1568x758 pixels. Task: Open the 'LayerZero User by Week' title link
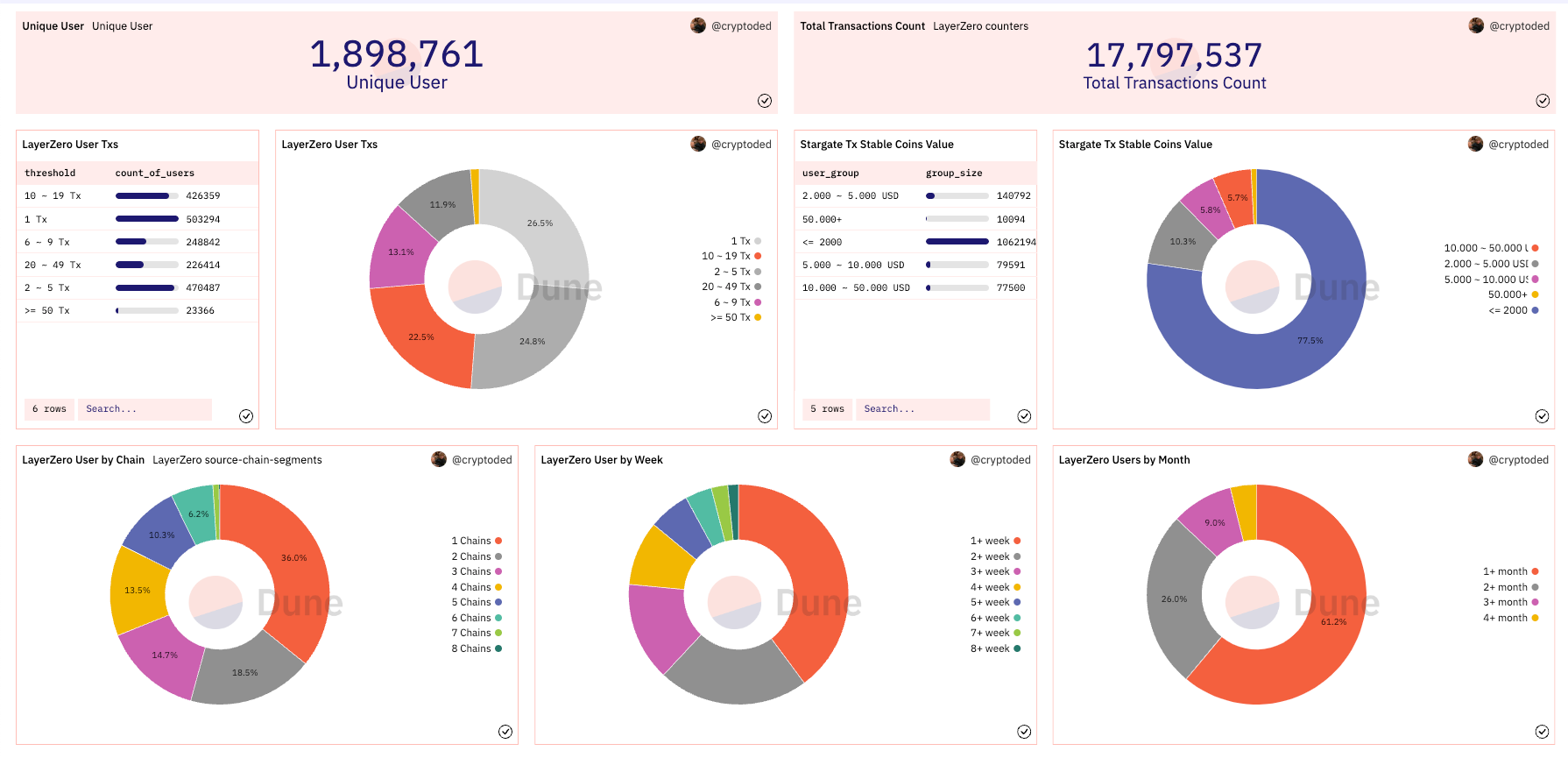click(x=602, y=460)
